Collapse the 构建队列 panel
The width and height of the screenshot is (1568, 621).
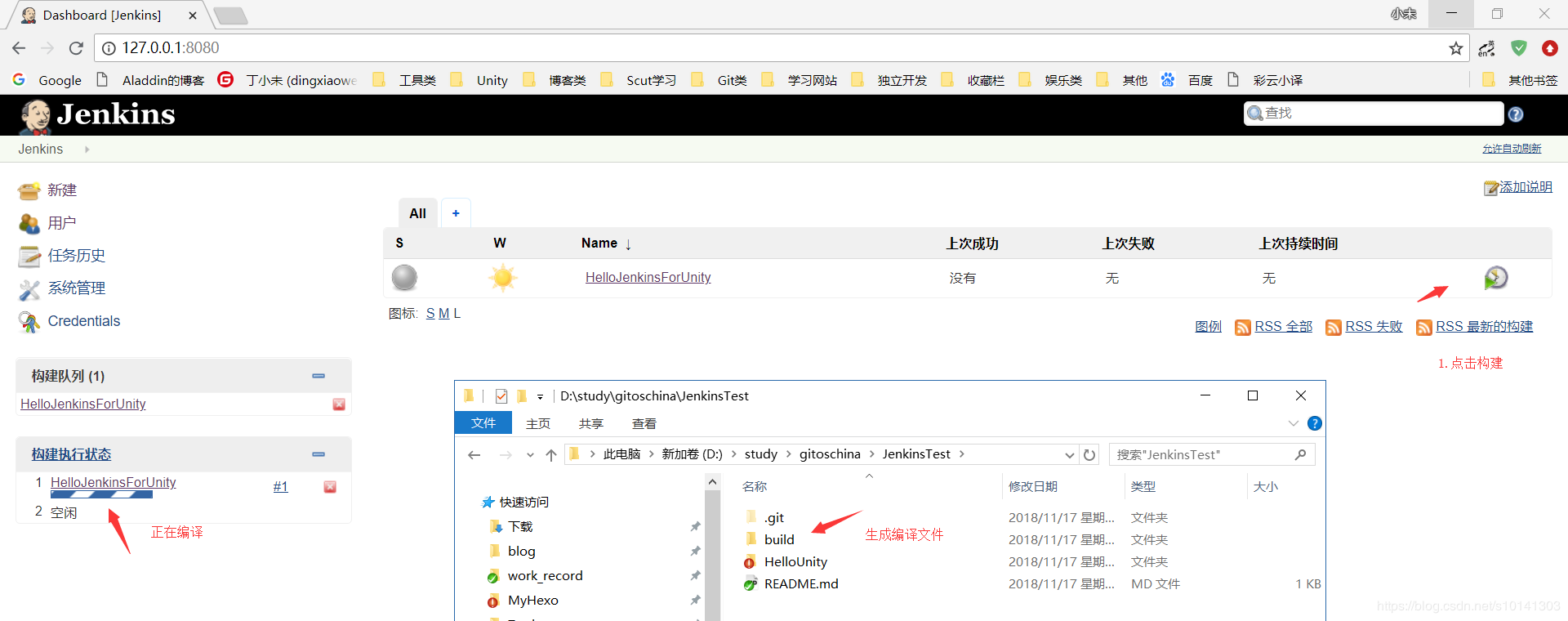tap(318, 376)
